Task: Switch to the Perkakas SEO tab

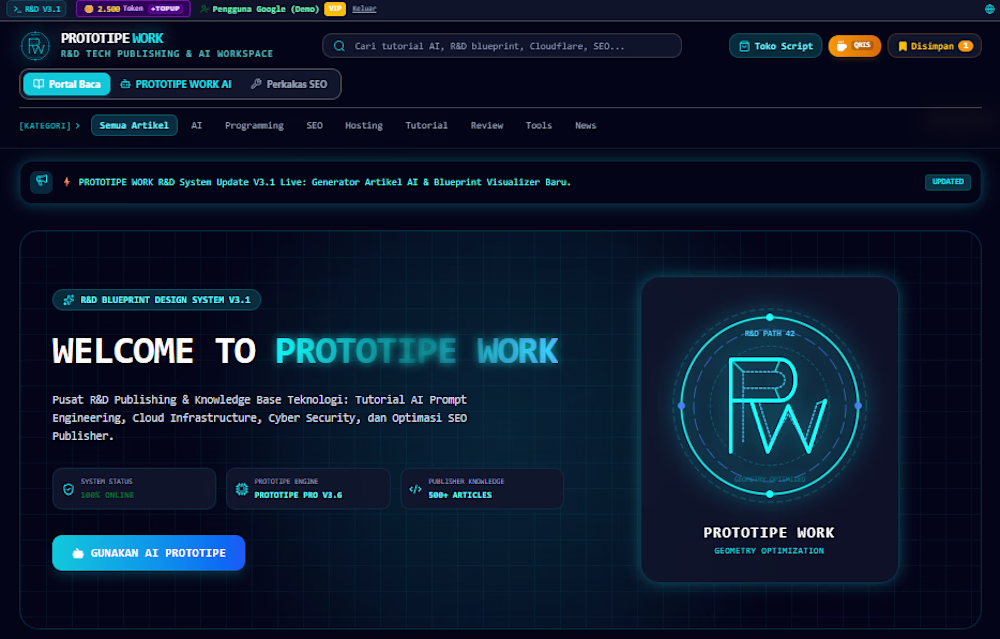Action: (x=289, y=84)
